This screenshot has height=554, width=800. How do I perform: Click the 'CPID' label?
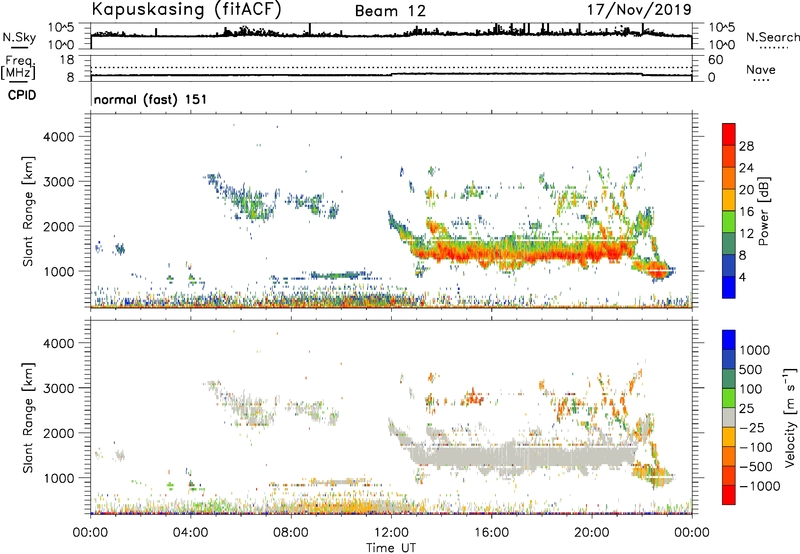point(22,95)
